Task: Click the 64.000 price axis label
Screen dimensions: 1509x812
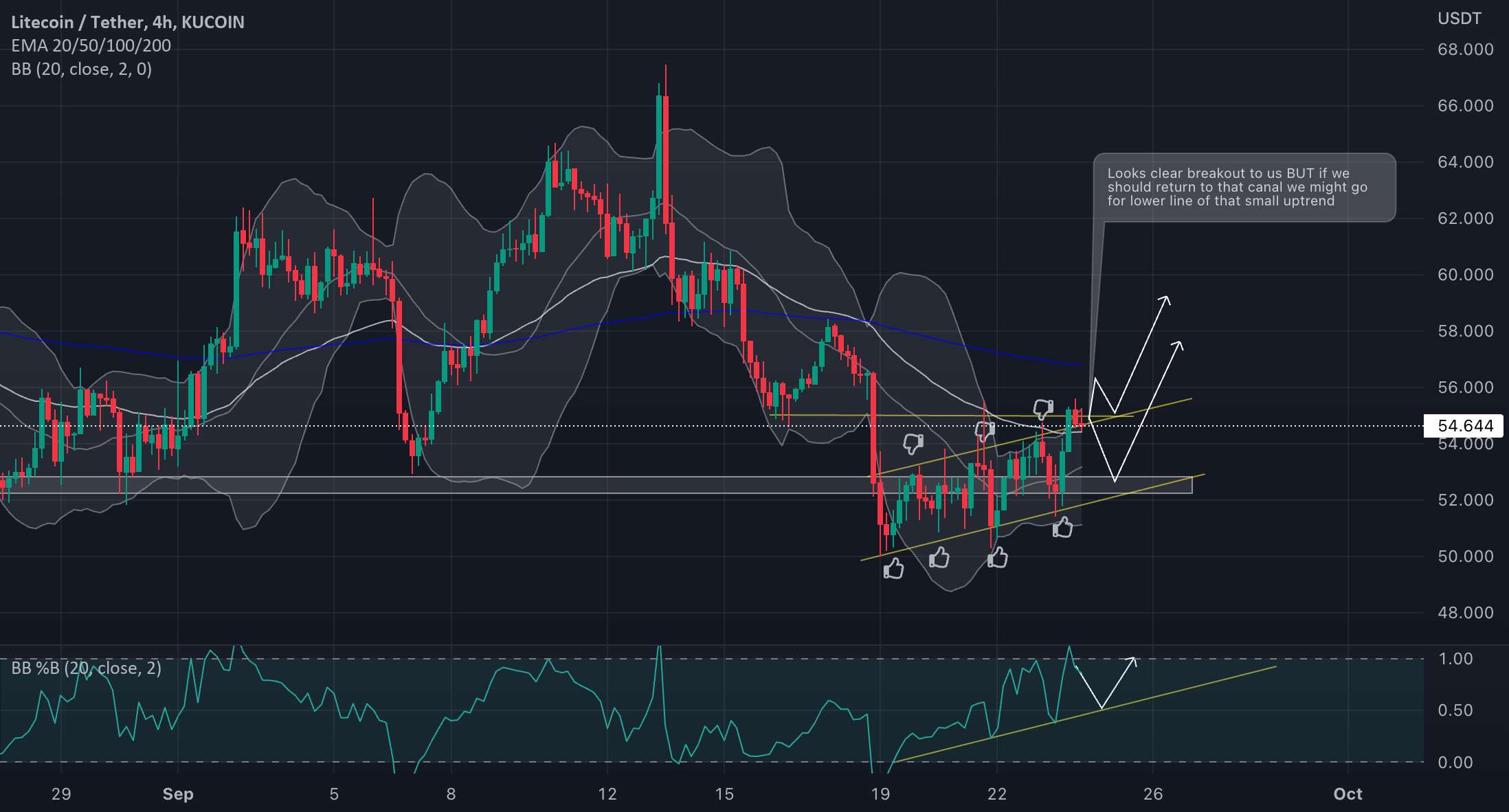Action: tap(1465, 162)
